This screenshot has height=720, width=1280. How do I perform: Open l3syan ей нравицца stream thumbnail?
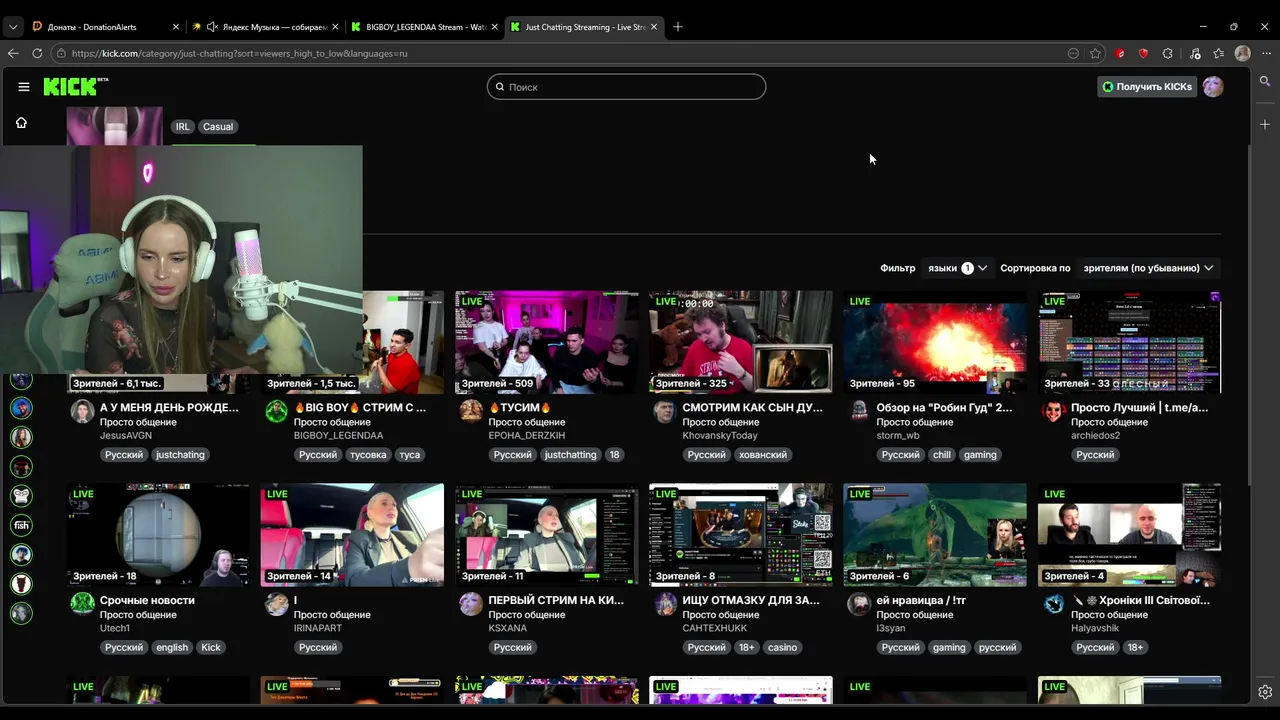[935, 535]
